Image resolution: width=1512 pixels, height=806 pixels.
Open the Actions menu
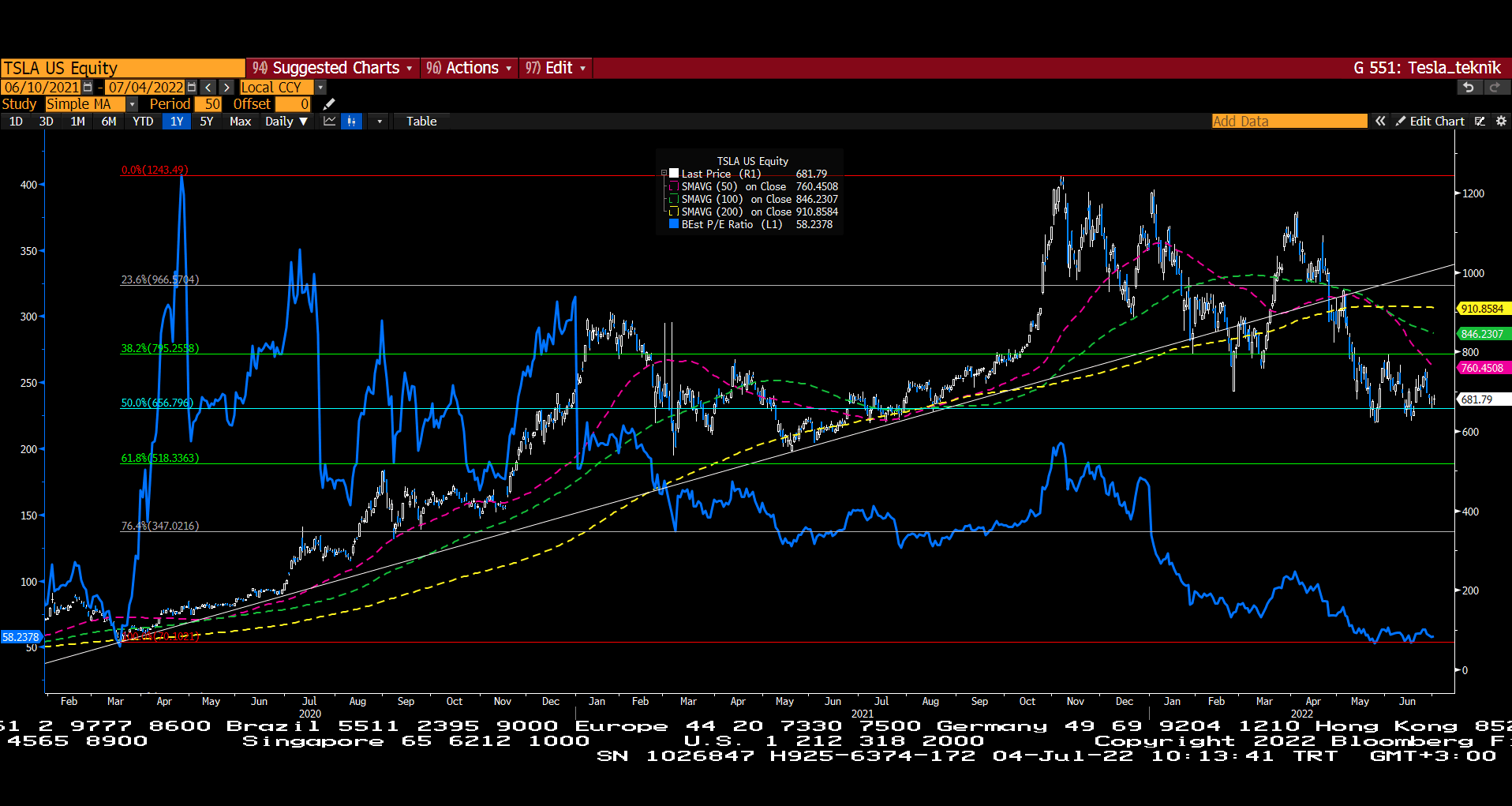tap(469, 68)
